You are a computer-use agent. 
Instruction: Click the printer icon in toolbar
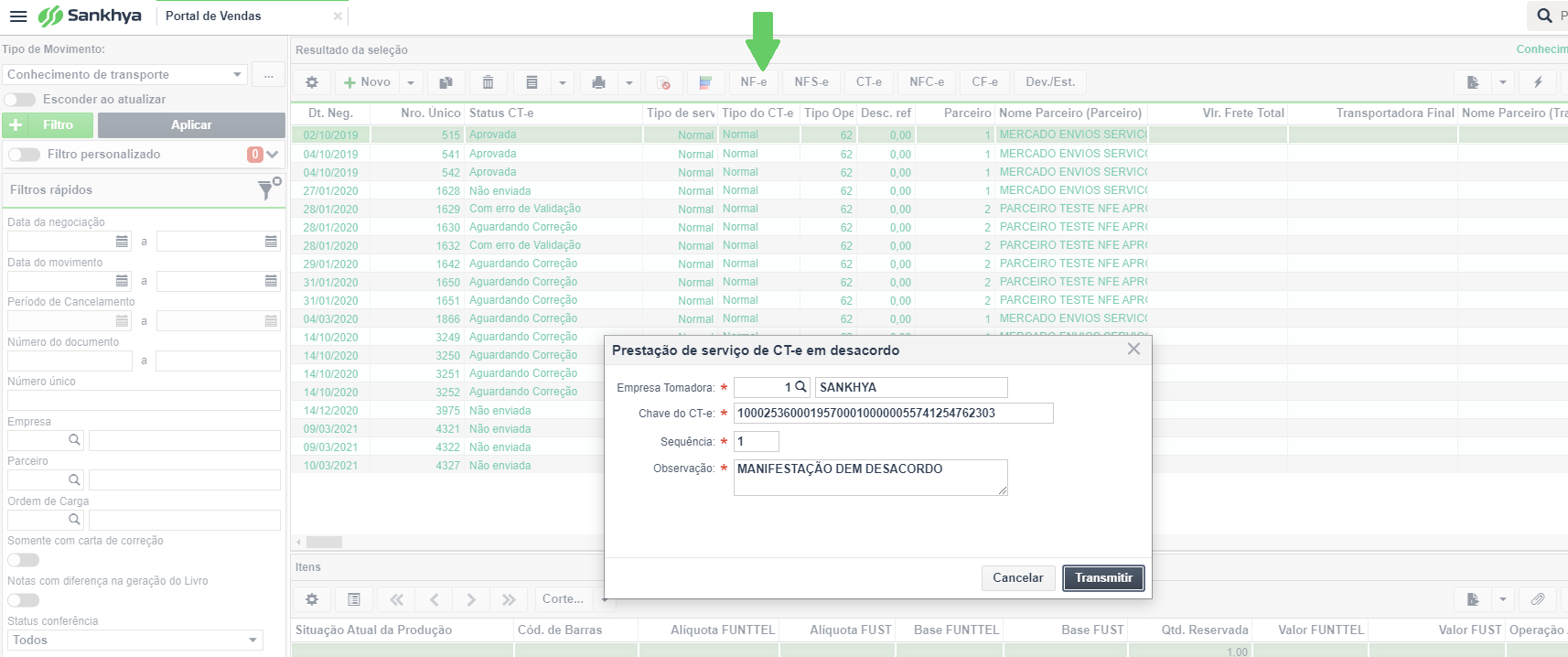598,82
